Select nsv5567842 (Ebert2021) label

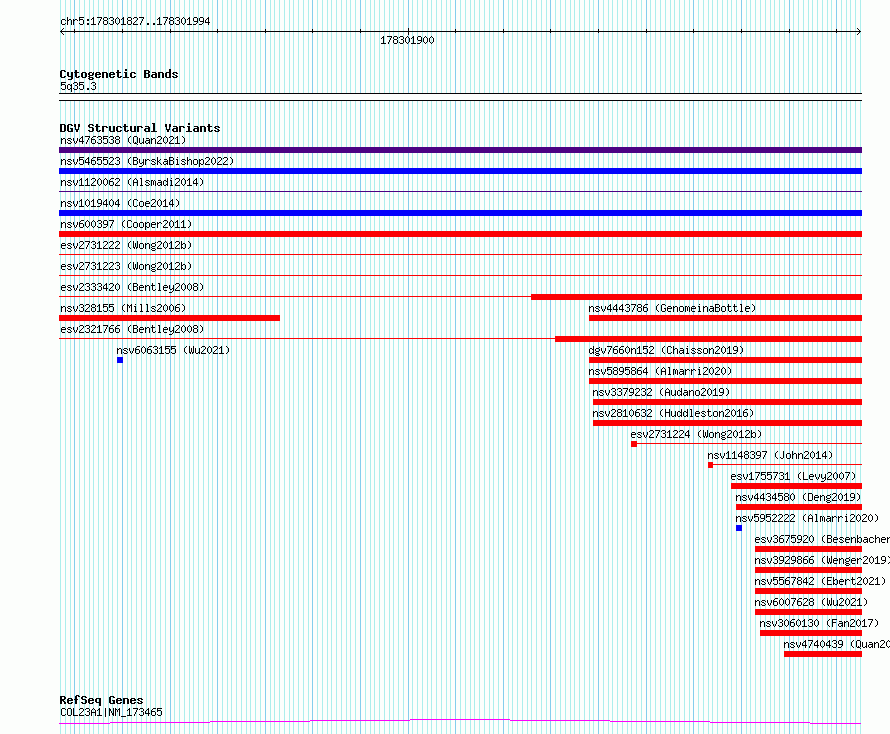[820, 581]
